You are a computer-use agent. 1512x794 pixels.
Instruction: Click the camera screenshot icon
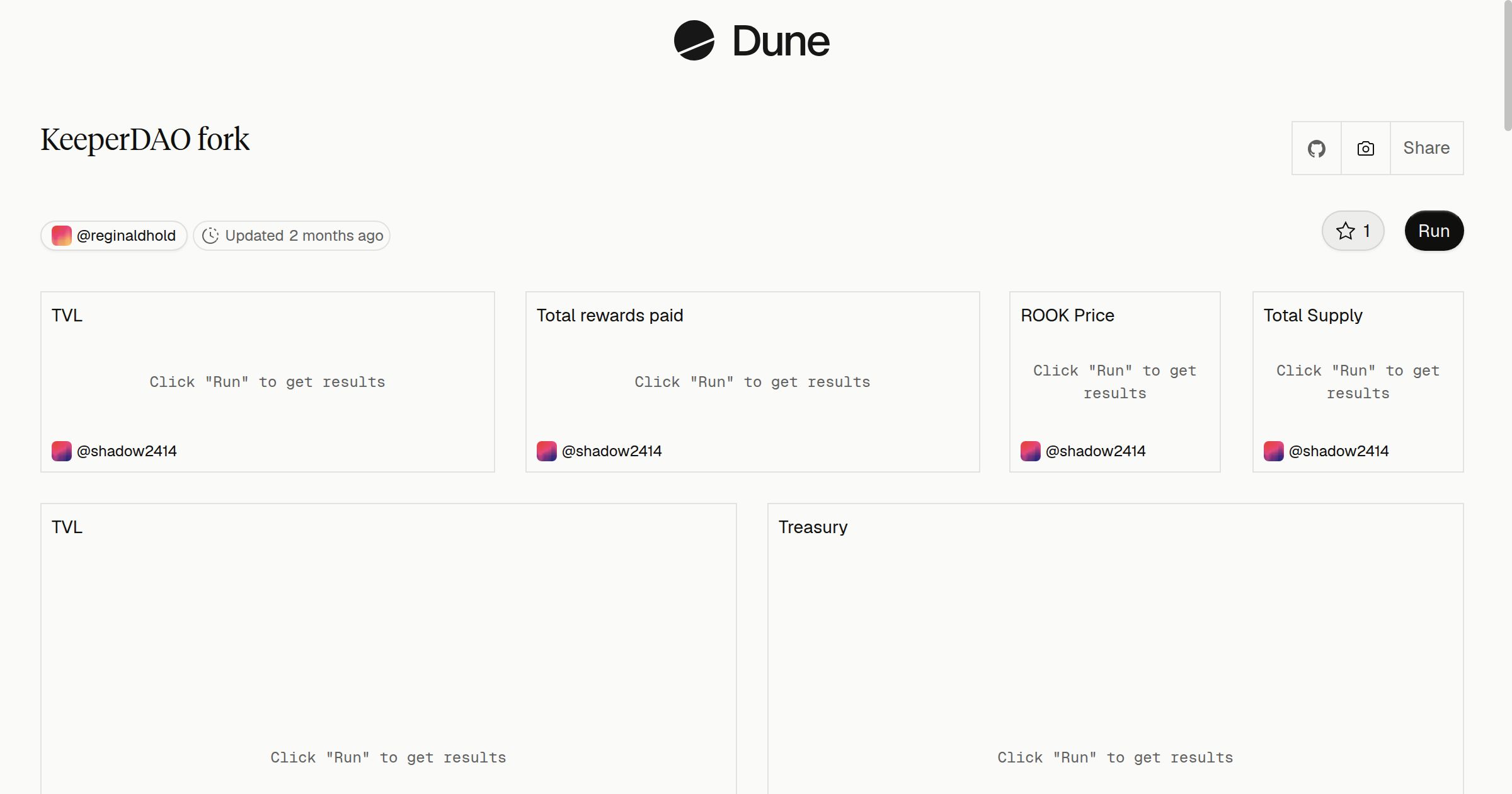pos(1365,149)
